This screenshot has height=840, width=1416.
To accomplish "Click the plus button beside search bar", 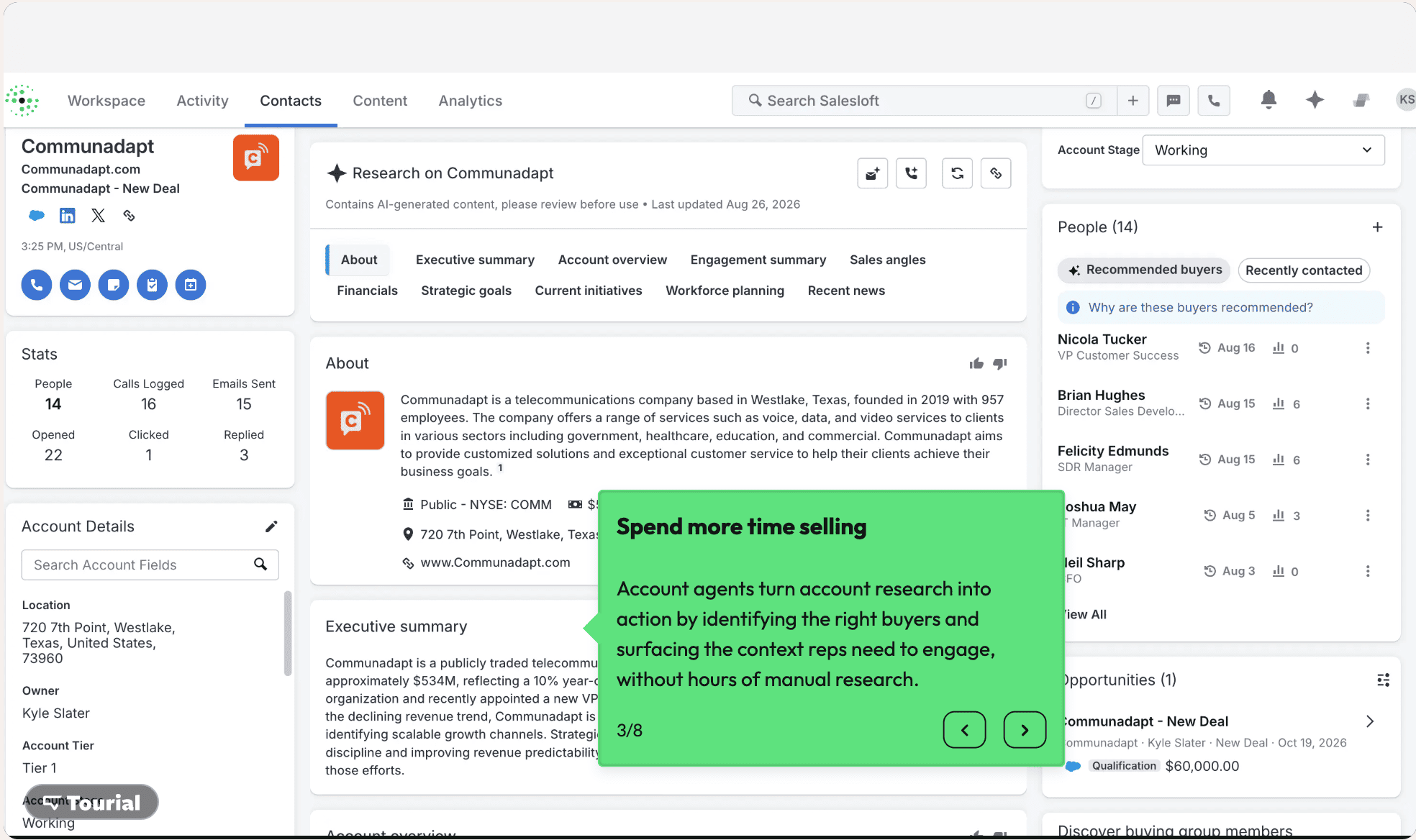I will pos(1133,101).
